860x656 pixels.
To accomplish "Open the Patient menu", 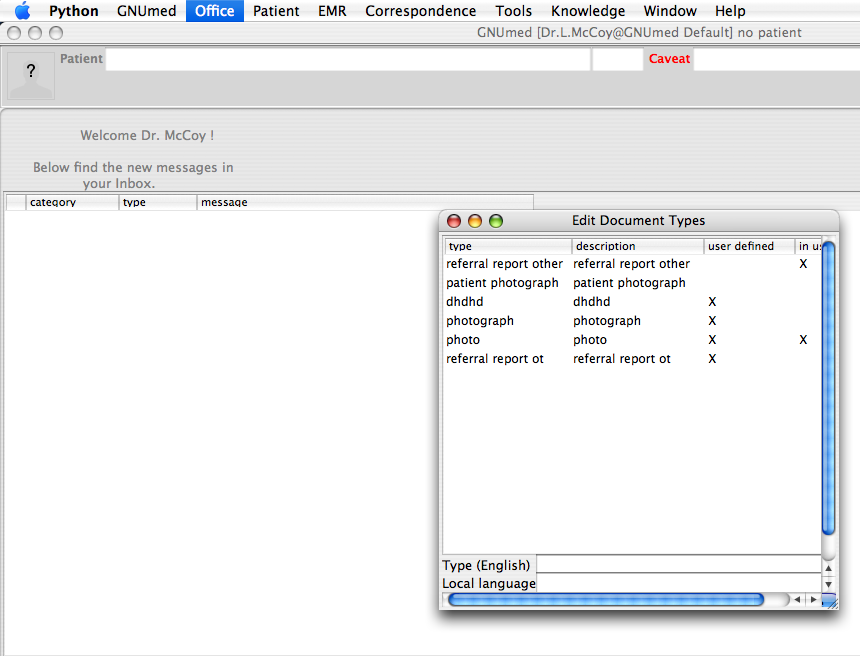I will 276,11.
